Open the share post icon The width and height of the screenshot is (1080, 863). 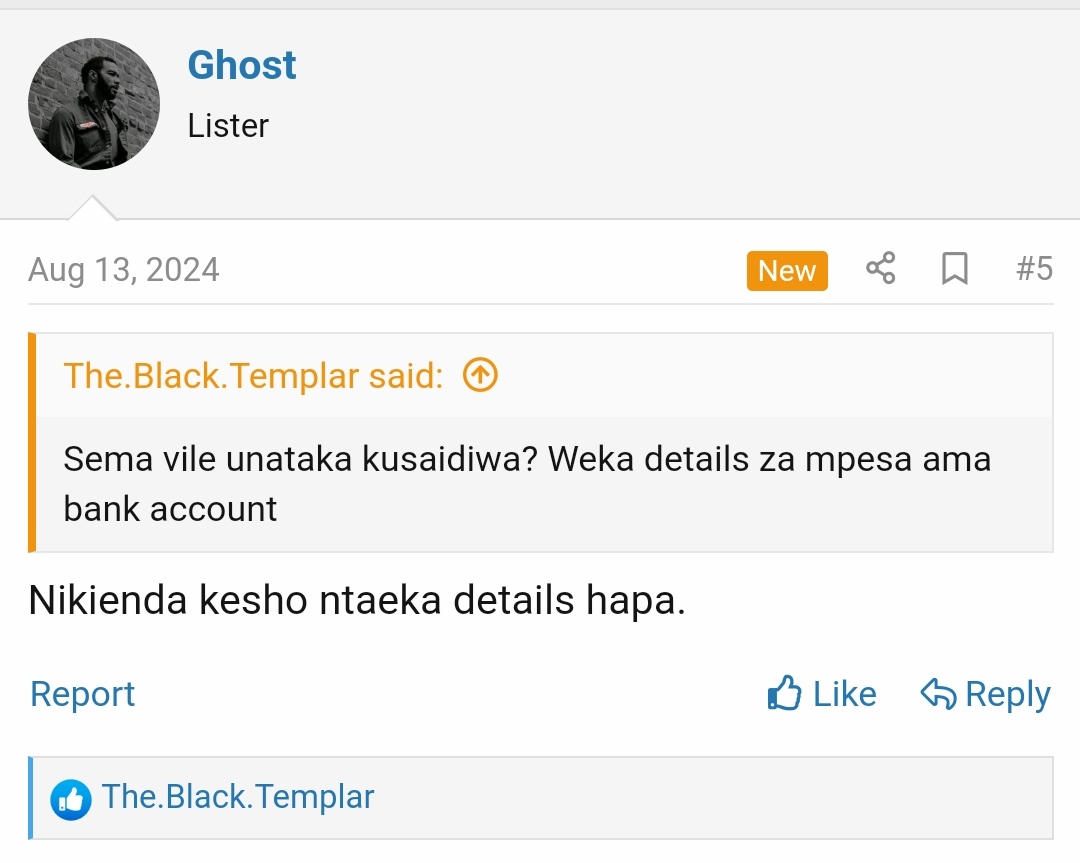tap(880, 268)
